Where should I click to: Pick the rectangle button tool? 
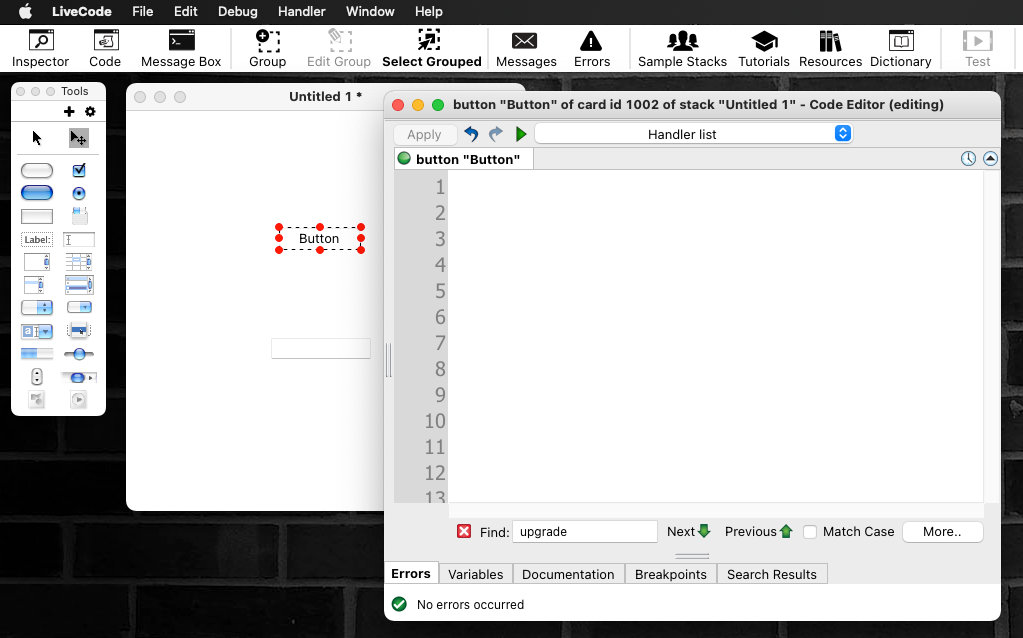[x=37, y=216]
